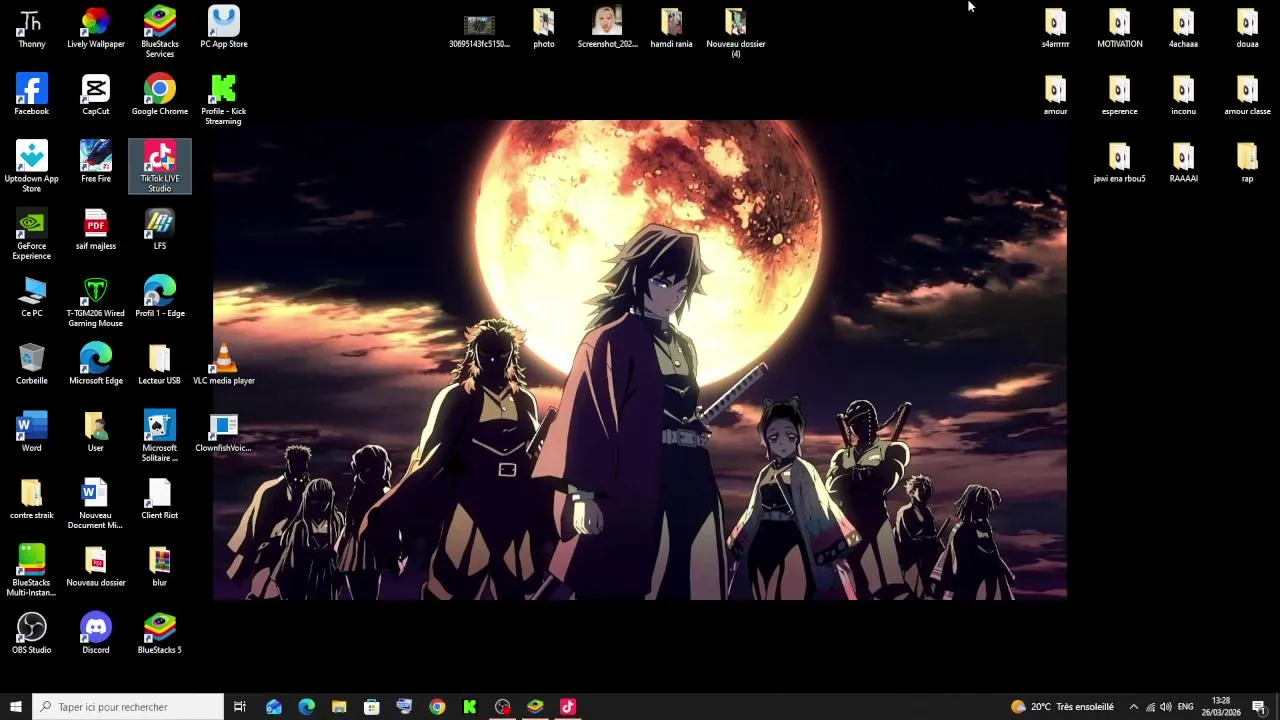Select the inconu folder

[1184, 95]
